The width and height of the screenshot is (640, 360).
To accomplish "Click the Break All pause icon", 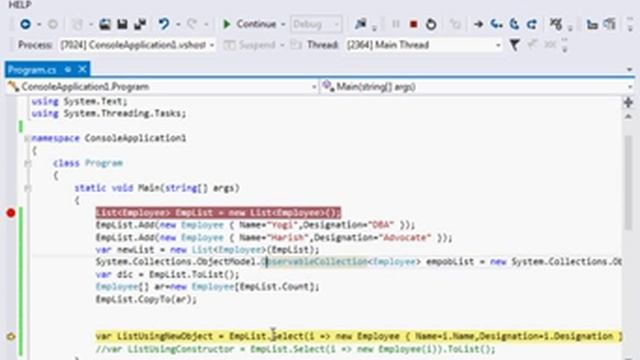I will click(396, 24).
